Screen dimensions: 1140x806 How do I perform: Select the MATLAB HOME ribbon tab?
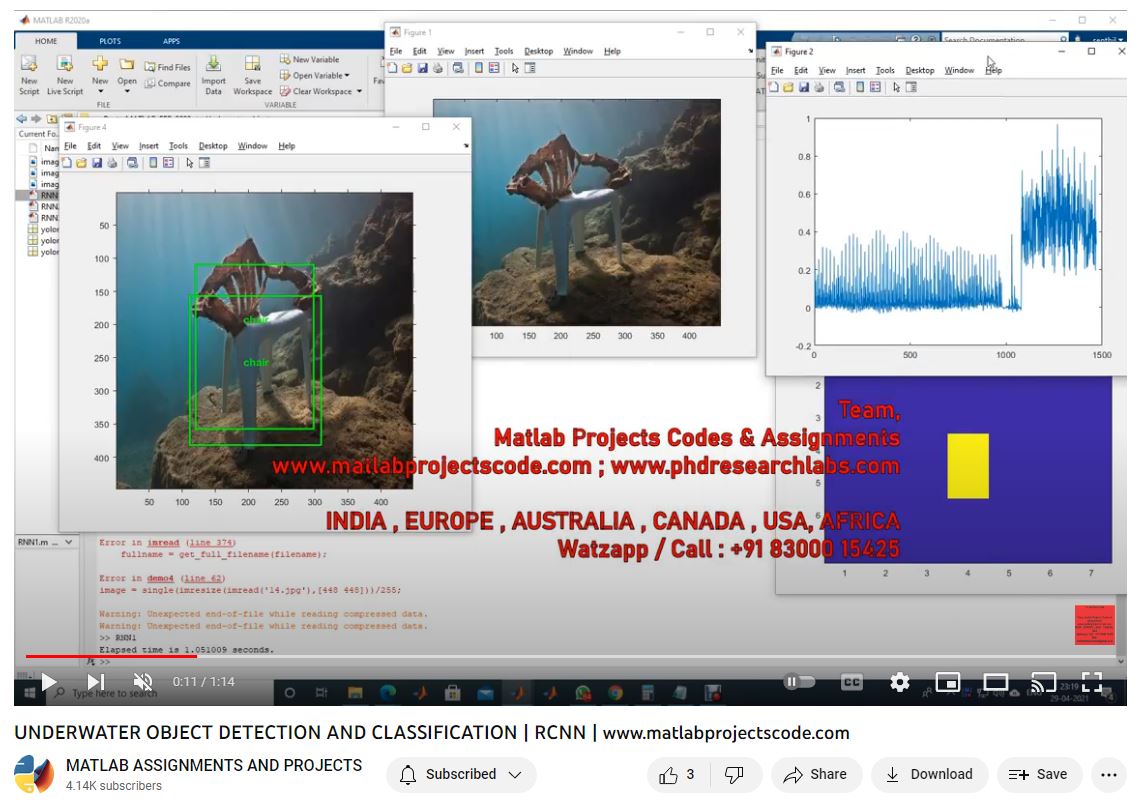click(x=46, y=41)
